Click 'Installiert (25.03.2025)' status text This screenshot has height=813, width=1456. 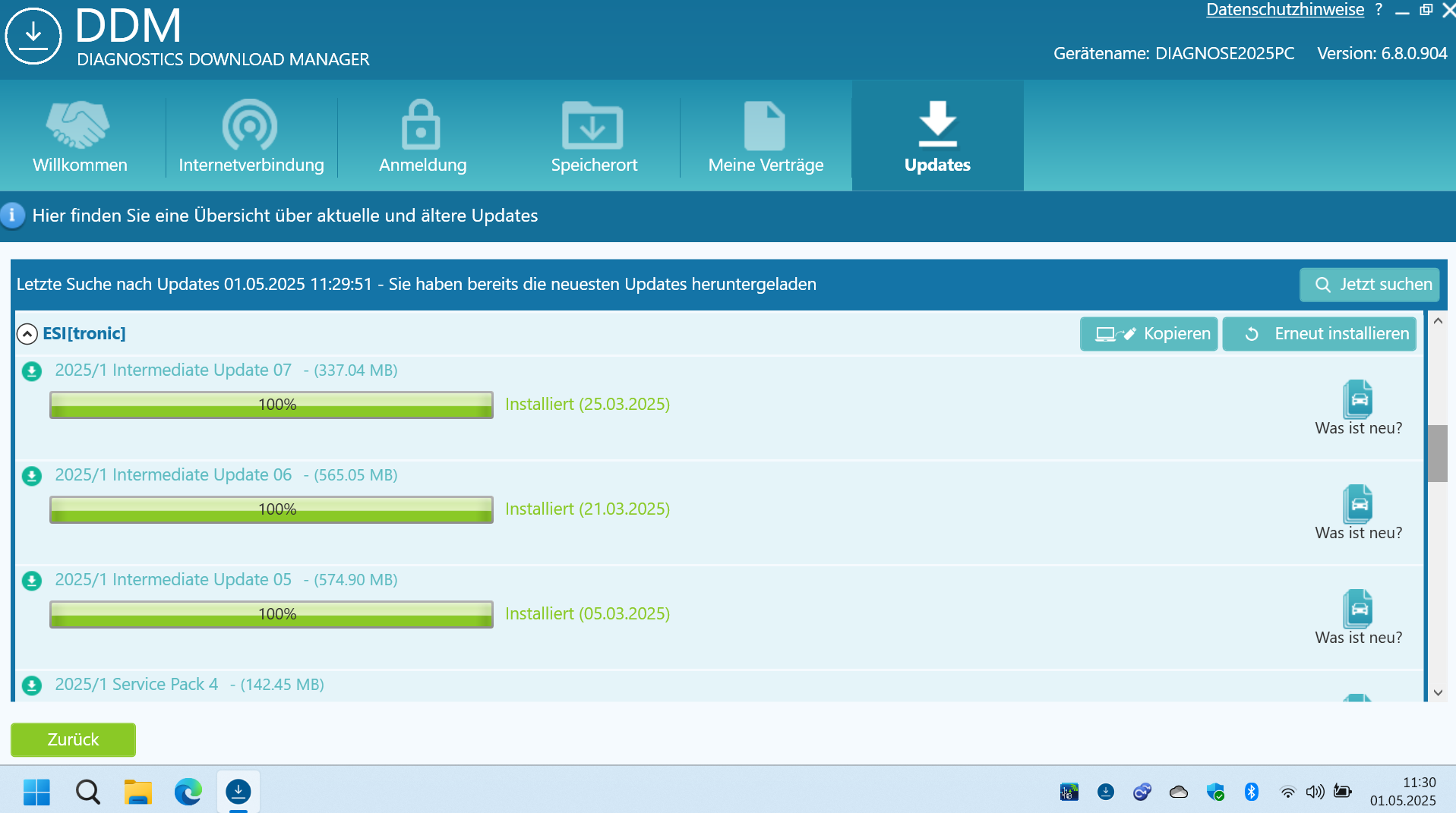587,405
